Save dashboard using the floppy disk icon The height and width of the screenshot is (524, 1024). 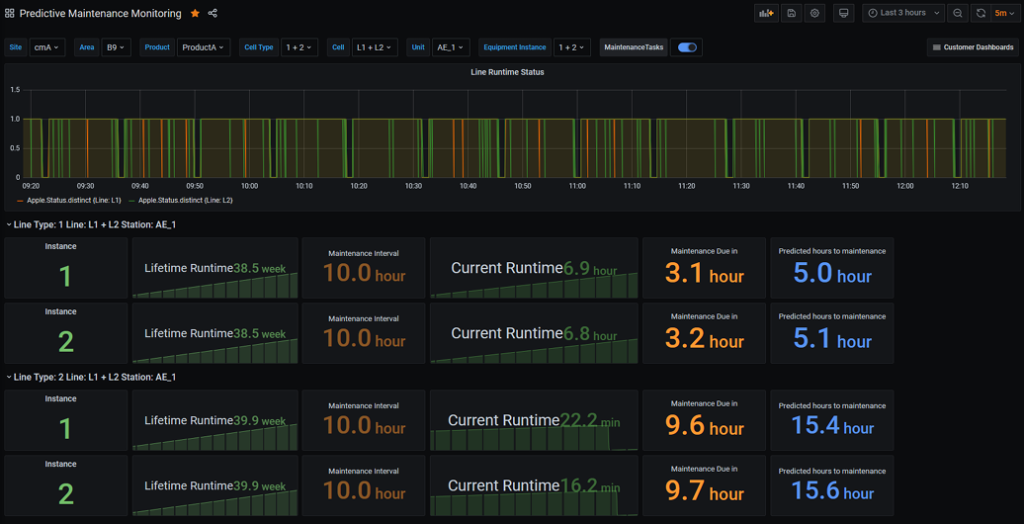tap(791, 13)
